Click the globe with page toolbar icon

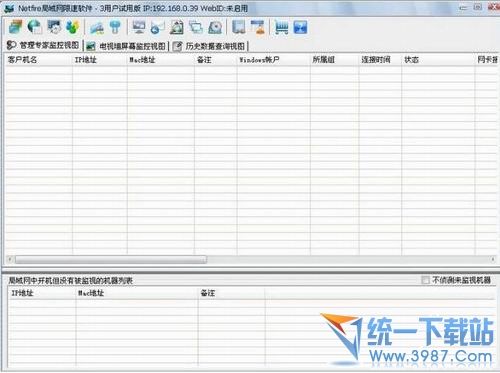34,27
